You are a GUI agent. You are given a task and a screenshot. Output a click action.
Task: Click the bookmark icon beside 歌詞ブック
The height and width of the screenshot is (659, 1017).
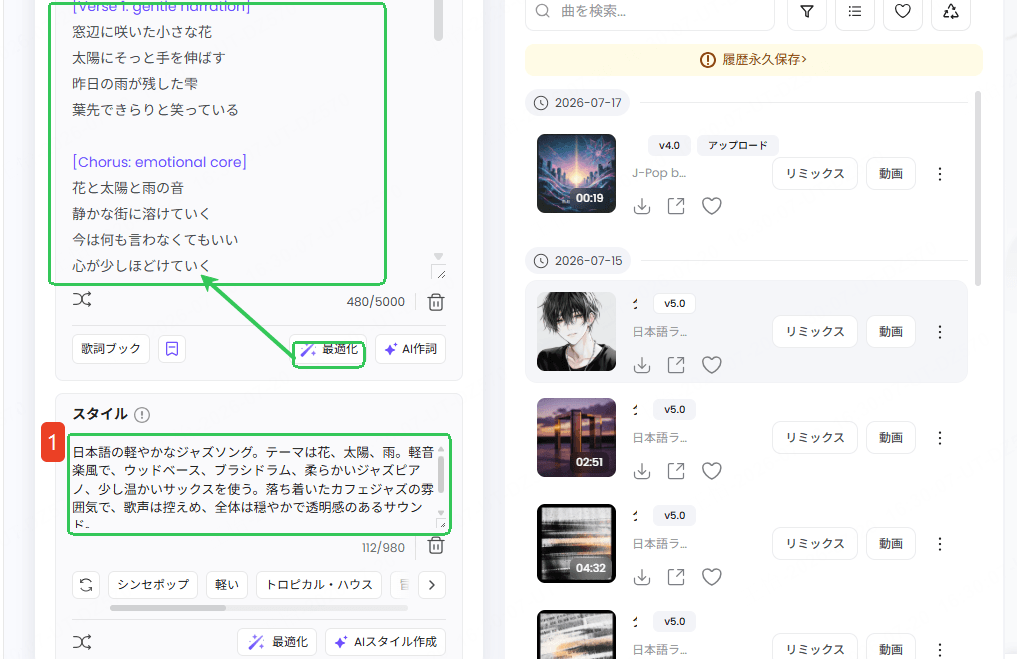click(172, 349)
